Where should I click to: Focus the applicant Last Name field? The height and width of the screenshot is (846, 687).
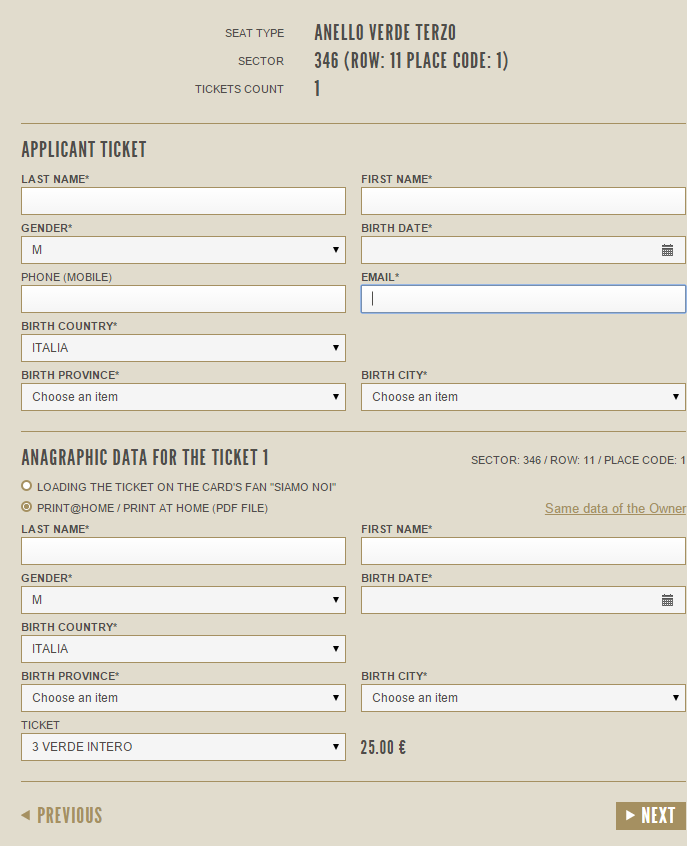[183, 201]
